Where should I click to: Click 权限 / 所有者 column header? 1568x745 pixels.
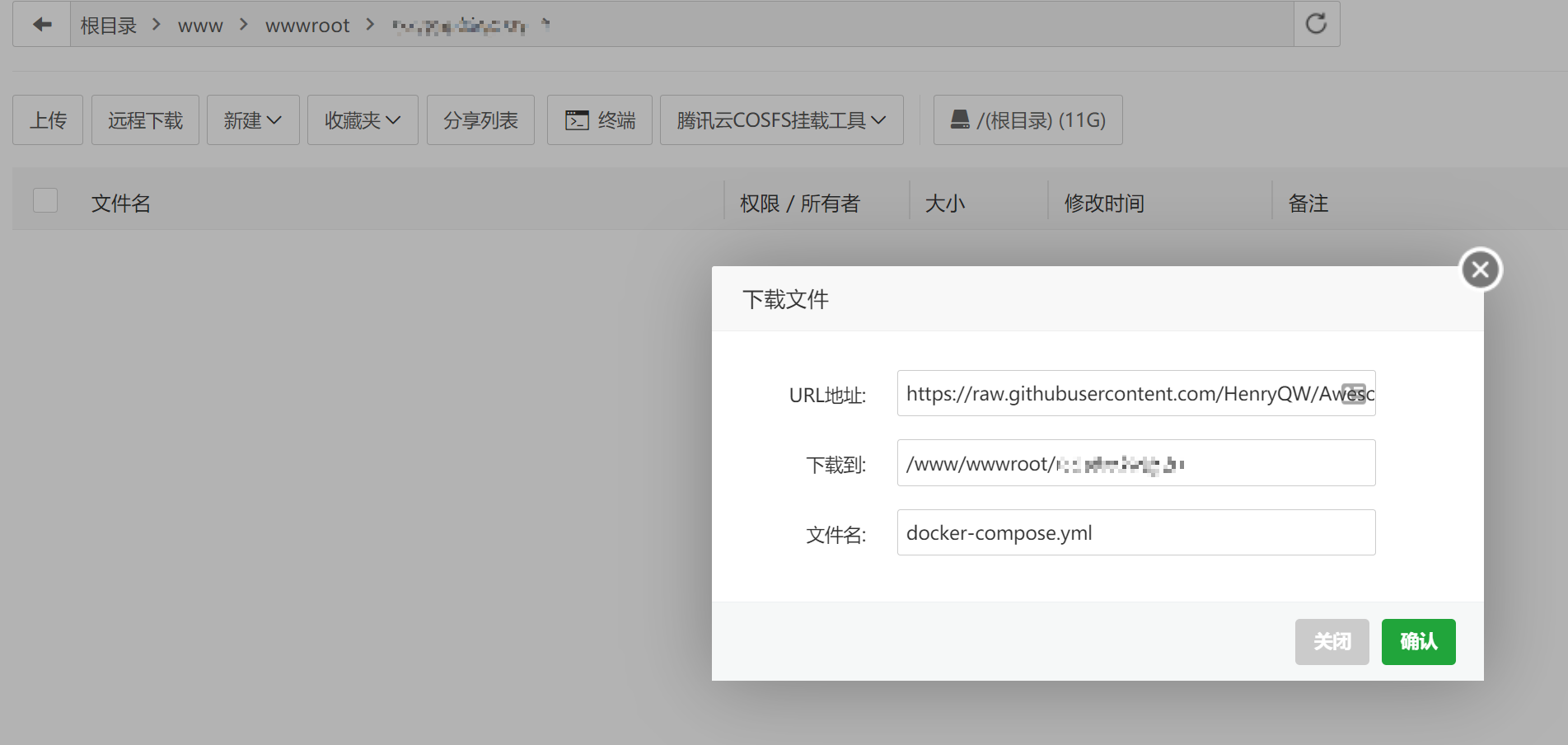(799, 203)
